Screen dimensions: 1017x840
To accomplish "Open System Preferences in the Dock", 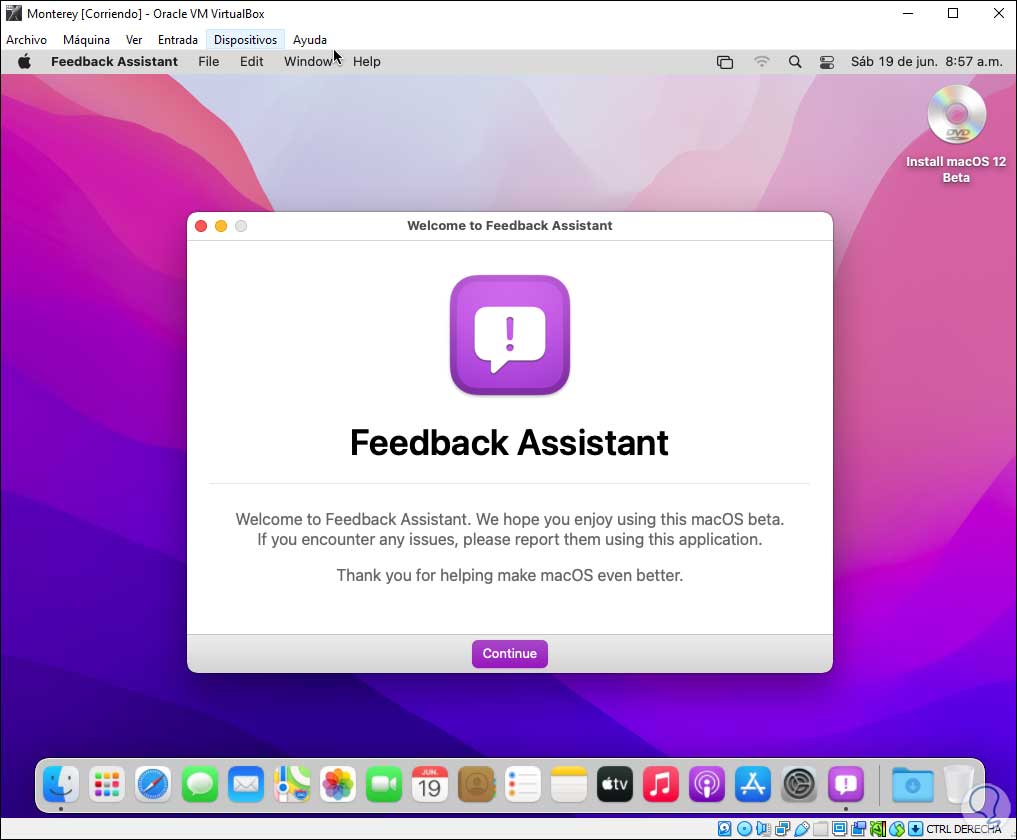I will tap(799, 784).
